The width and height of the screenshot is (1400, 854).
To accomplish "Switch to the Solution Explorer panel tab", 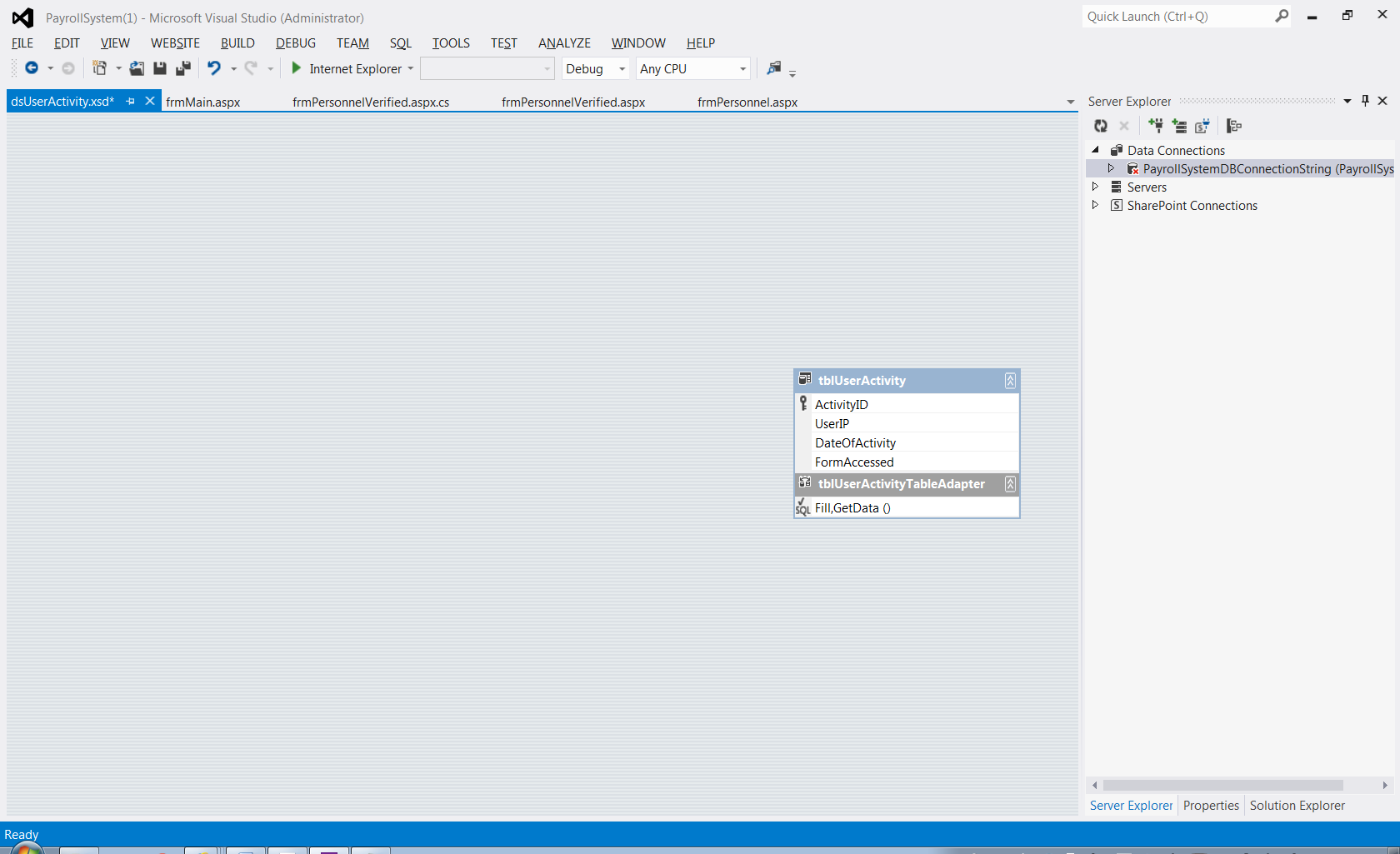I will 1297,806.
